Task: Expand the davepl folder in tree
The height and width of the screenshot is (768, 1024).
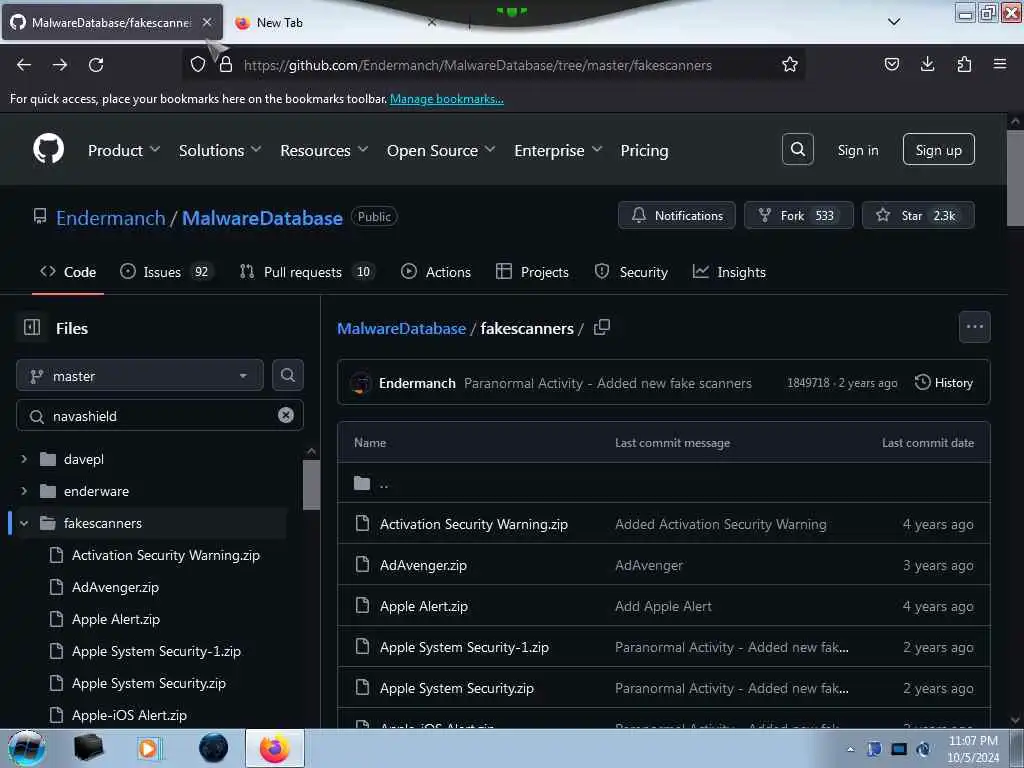Action: coord(24,459)
